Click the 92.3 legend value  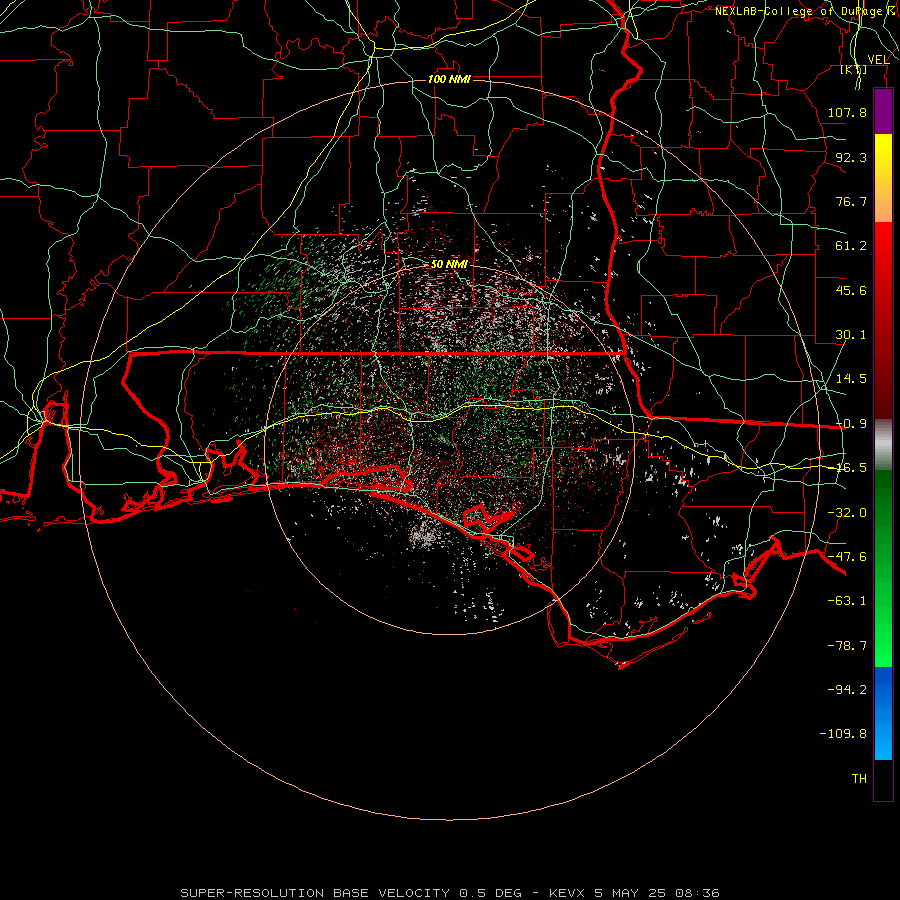851,157
